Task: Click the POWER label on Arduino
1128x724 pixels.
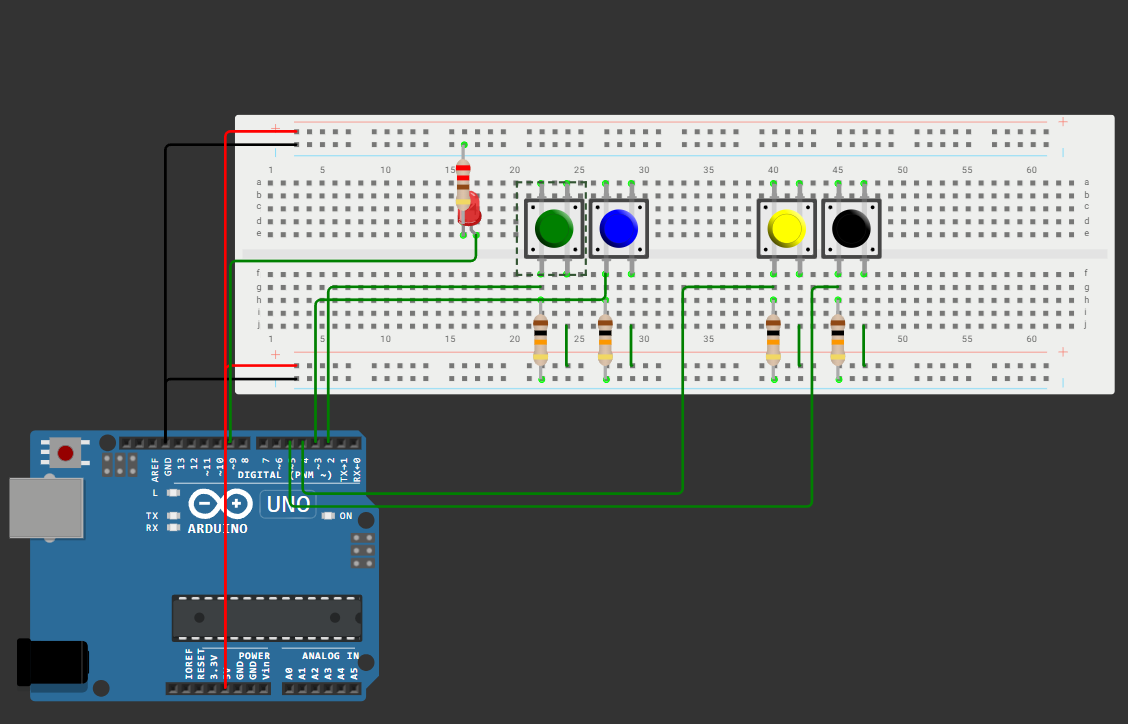Action: coord(254,656)
